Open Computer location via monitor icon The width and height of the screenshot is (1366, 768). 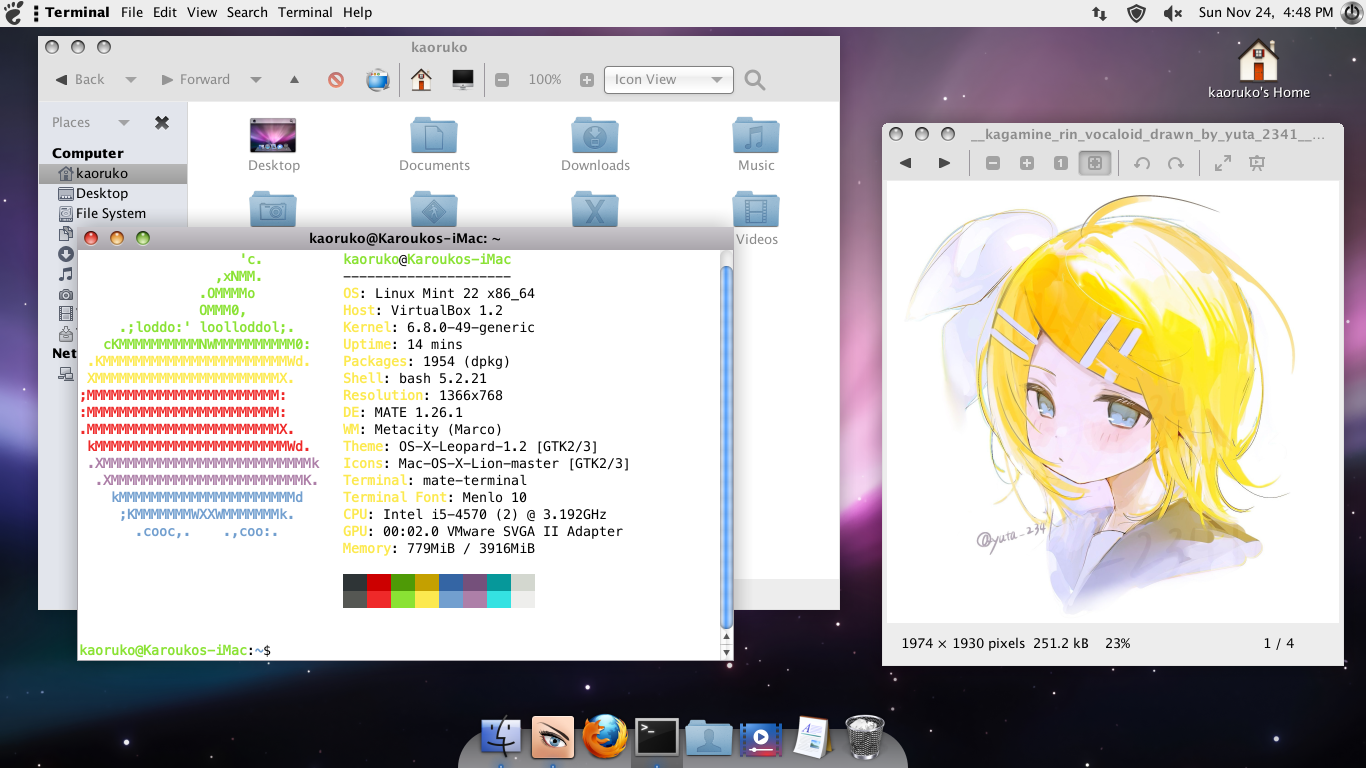tap(463, 79)
